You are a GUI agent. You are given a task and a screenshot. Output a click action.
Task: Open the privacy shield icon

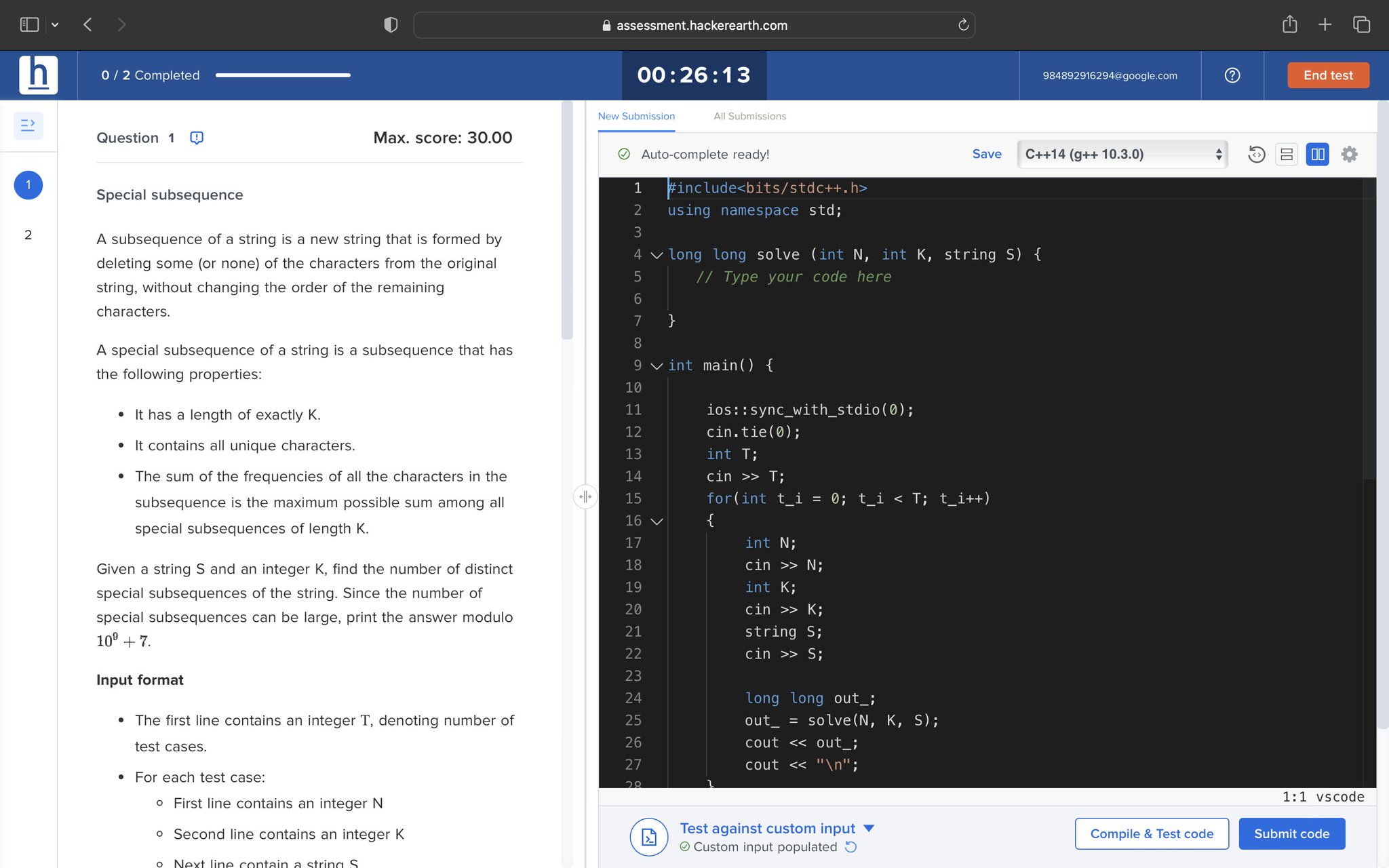[391, 25]
